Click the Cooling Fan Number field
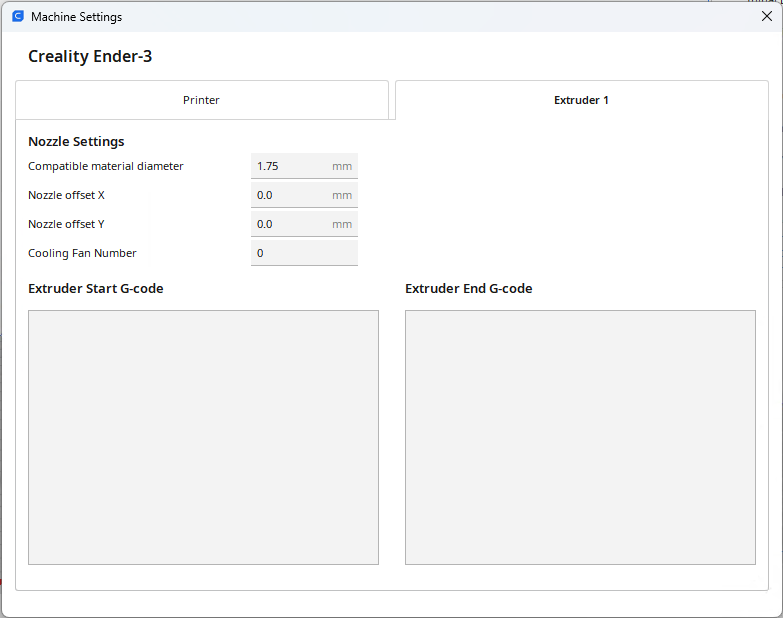The height and width of the screenshot is (618, 783). click(303, 253)
